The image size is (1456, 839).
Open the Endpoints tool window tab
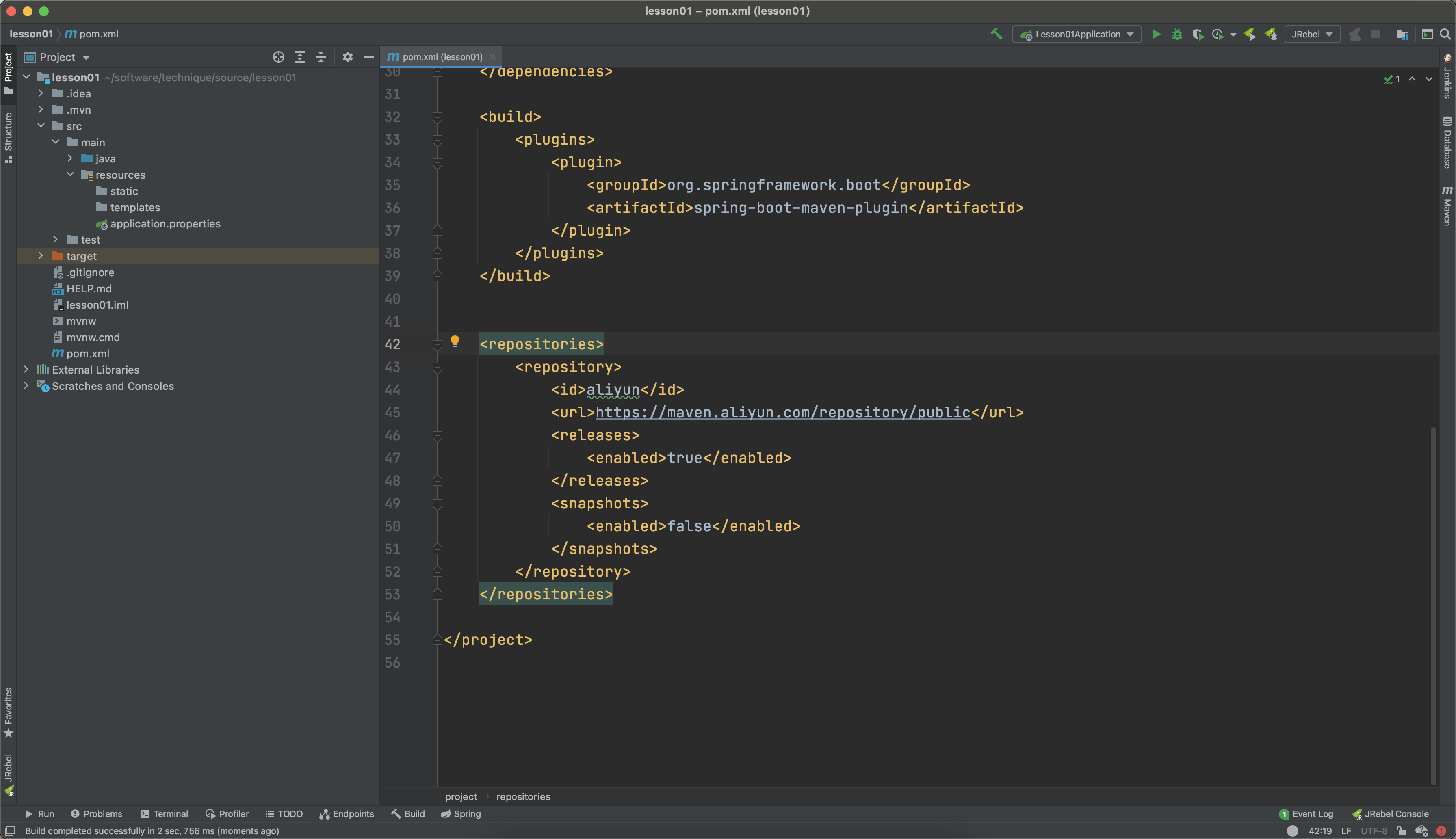[347, 814]
